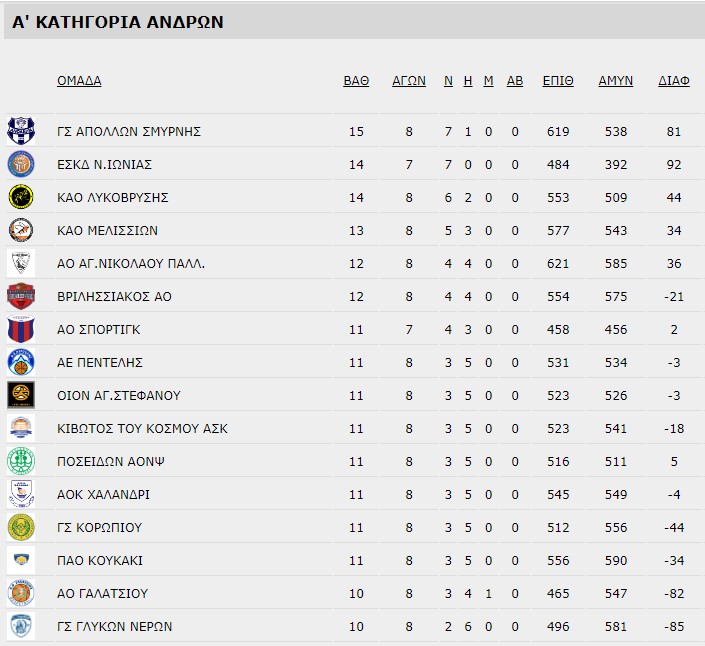Click the ΑΓΩΝ column header
This screenshot has height=646, width=705.
(409, 81)
